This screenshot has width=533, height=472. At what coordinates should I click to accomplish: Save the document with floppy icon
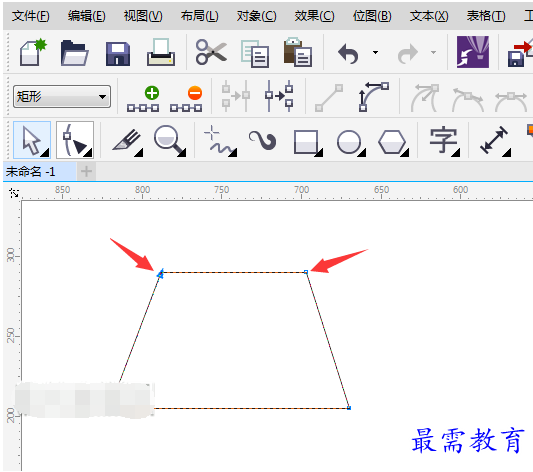pos(118,54)
